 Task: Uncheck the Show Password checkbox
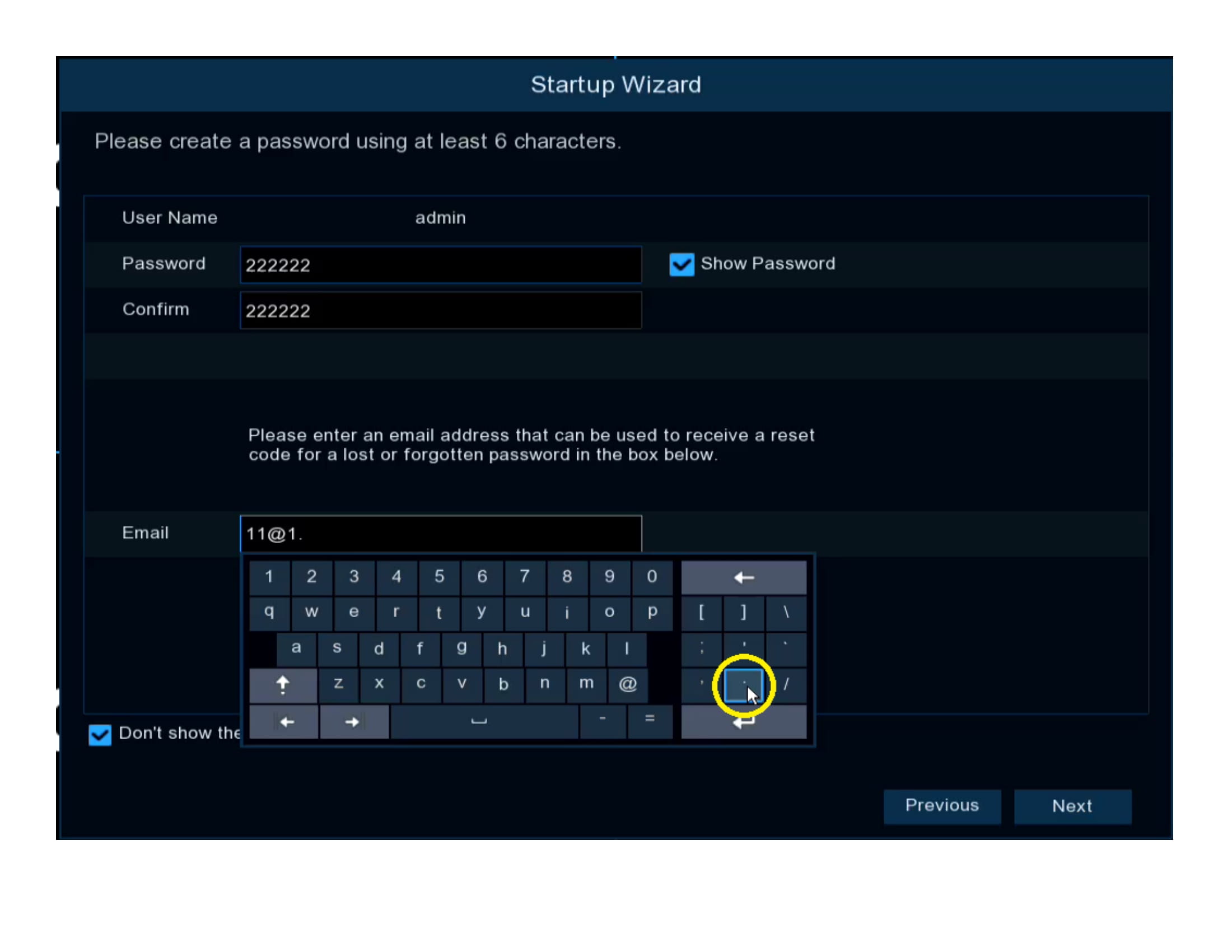tap(682, 264)
